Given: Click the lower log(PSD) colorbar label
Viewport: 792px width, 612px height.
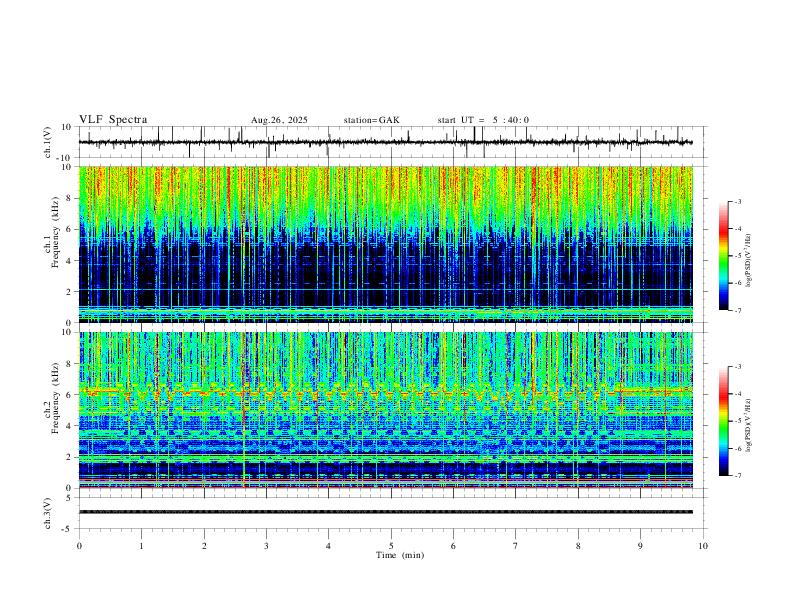Looking at the screenshot, I should [x=749, y=426].
